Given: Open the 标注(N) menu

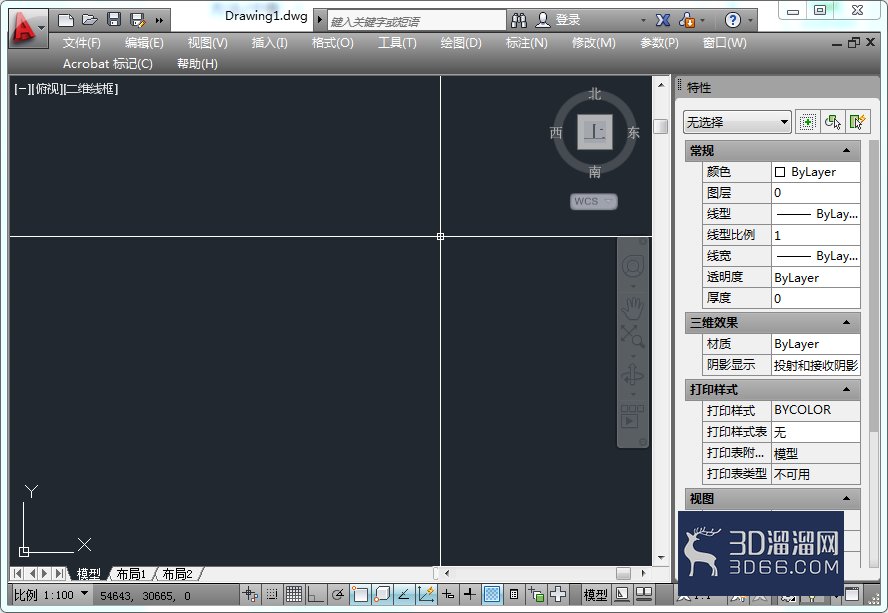Looking at the screenshot, I should tap(527, 42).
